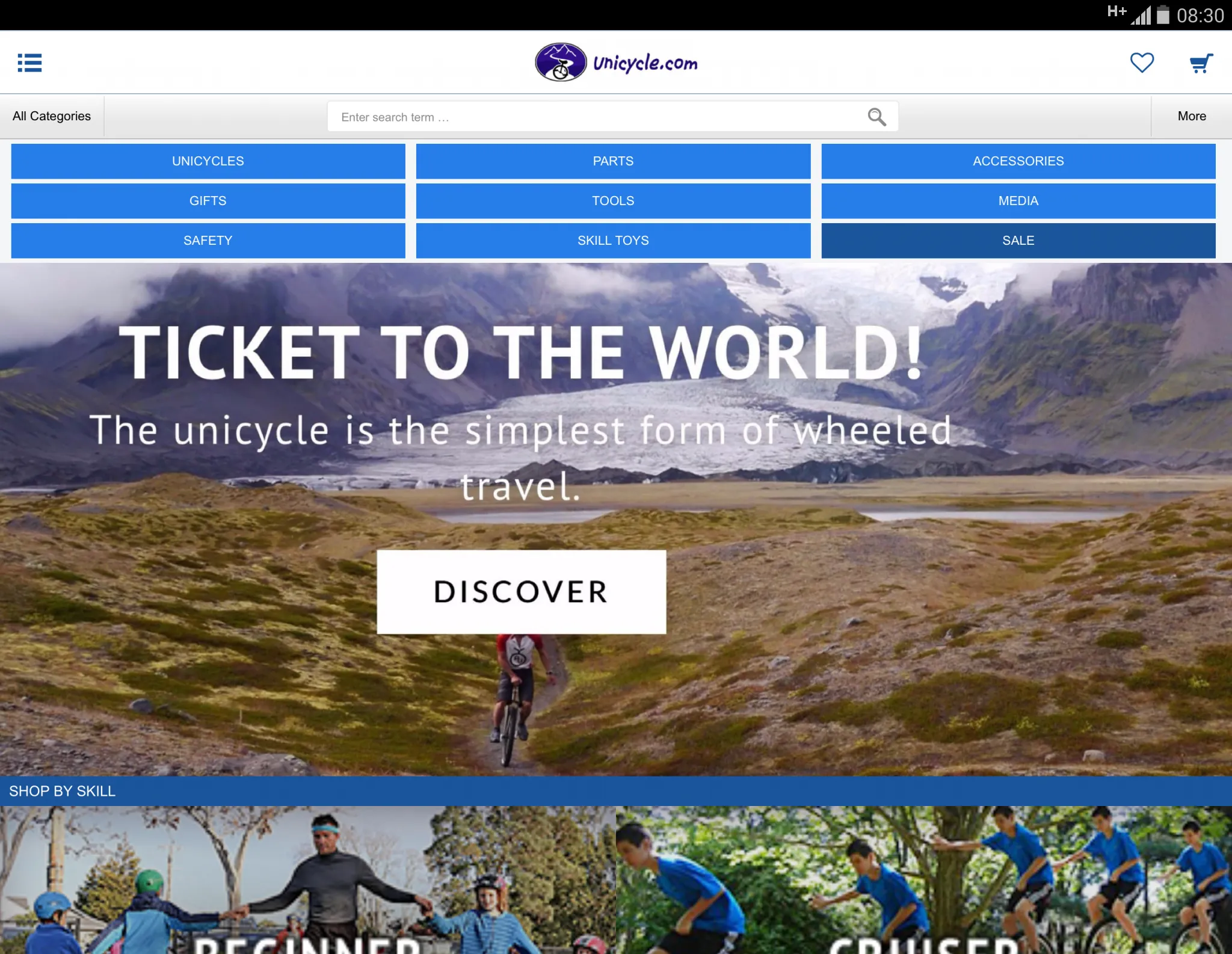Click the SKILL TOYS category button
The height and width of the screenshot is (954, 1232).
point(613,240)
